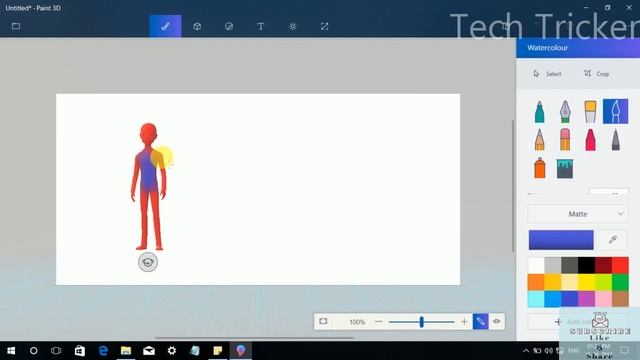640x360 pixels.
Task: Open the 3D objects tab
Action: 197,26
